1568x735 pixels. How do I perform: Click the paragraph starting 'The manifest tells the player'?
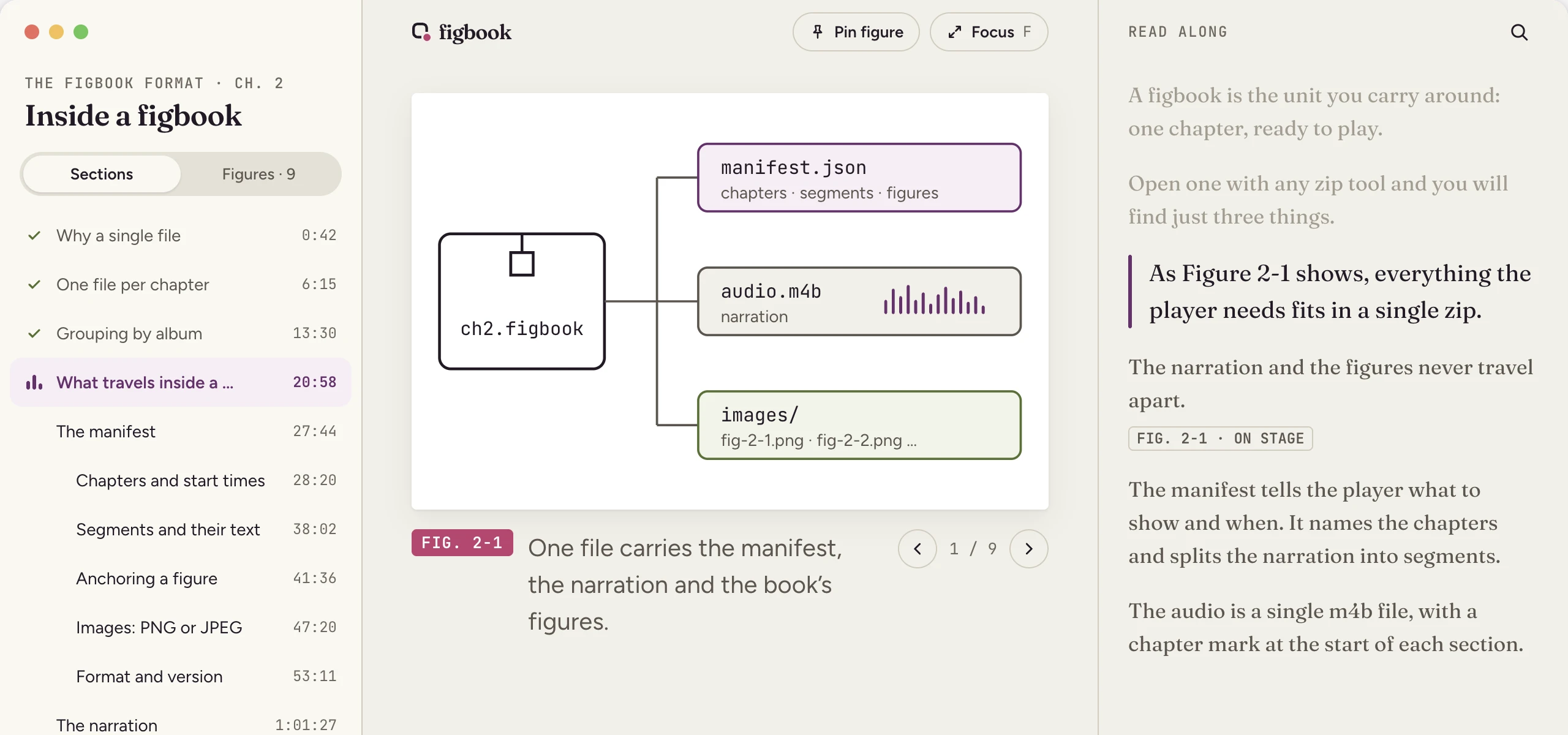[1314, 522]
